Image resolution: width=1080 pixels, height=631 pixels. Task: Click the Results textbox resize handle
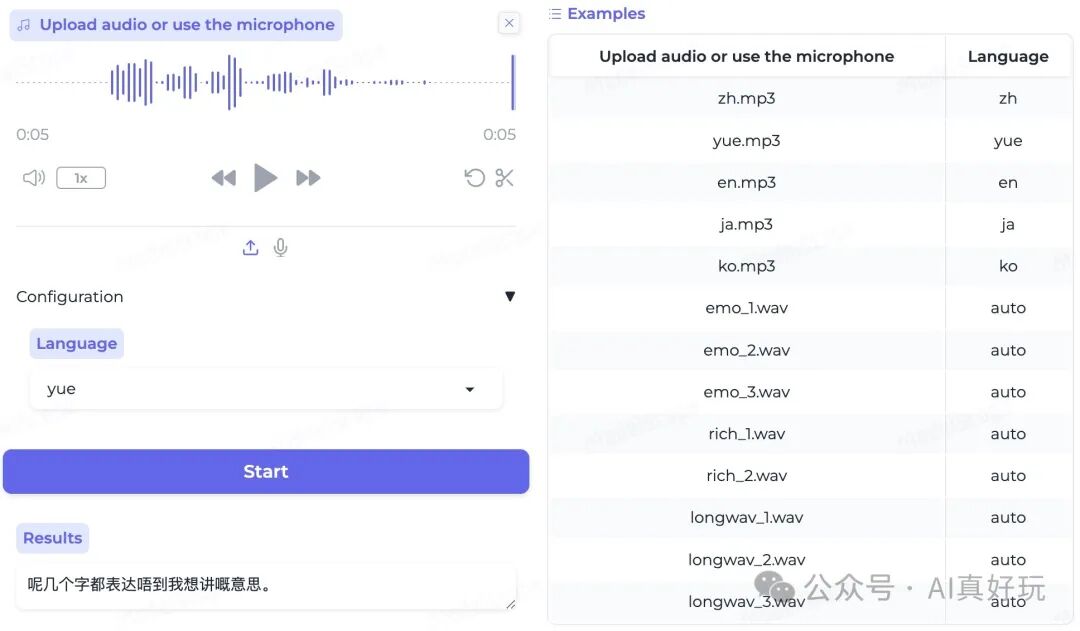pos(510,604)
